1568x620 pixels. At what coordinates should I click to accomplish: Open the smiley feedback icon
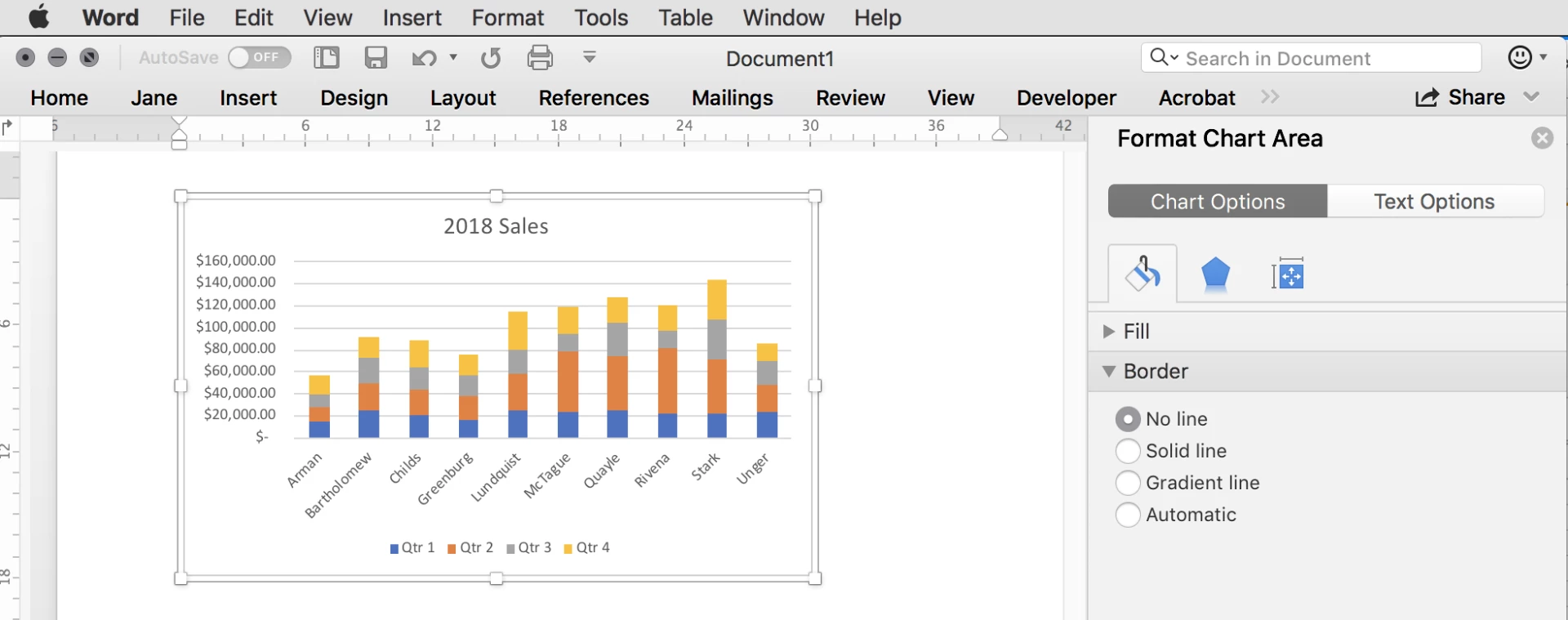pos(1520,57)
